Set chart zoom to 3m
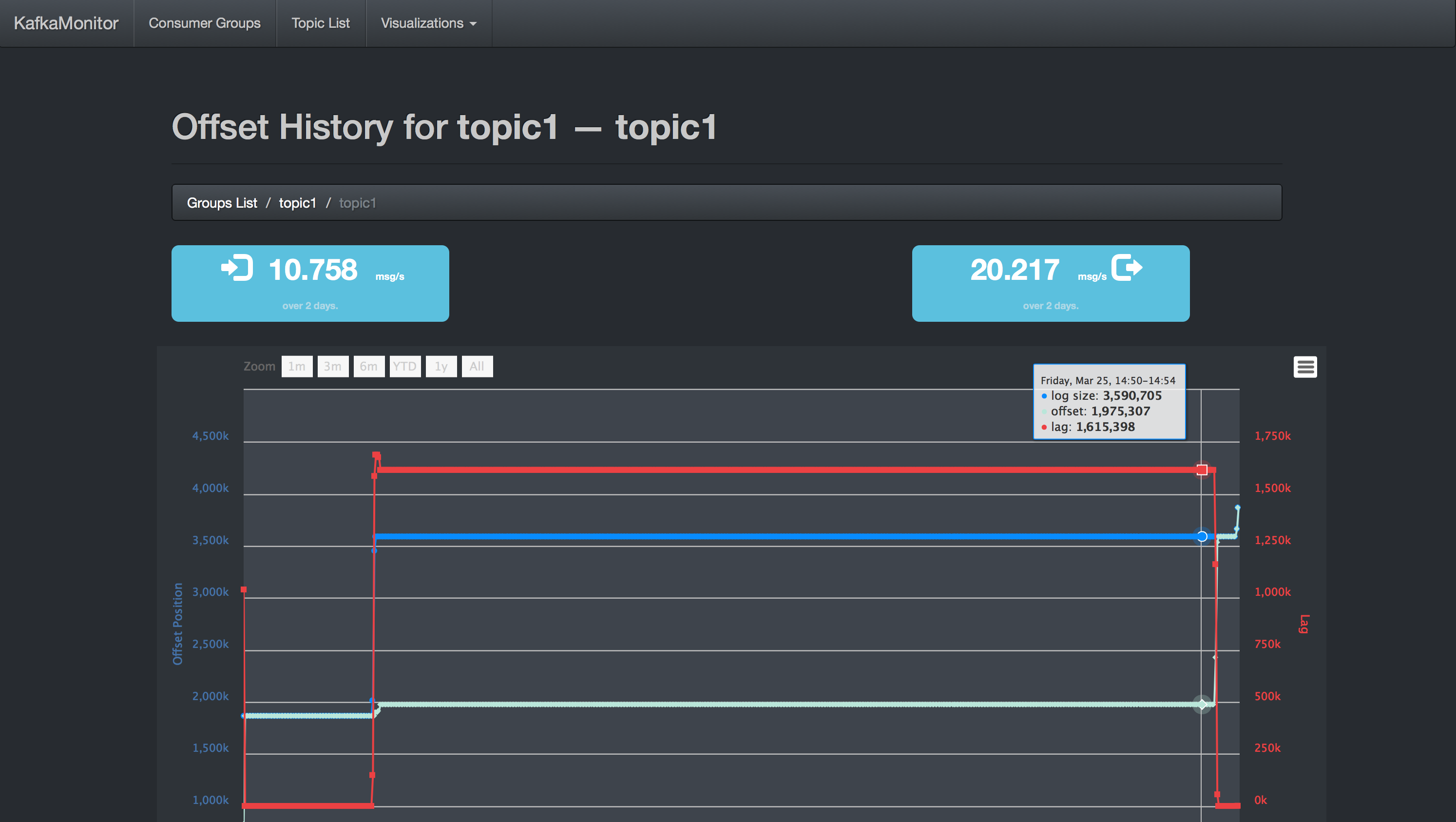 pos(332,366)
